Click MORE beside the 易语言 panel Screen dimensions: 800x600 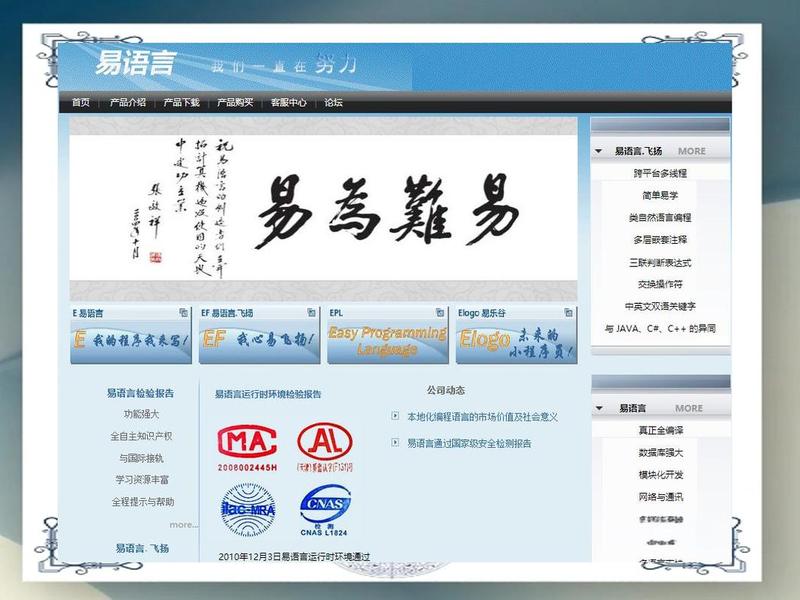pyautogui.click(x=689, y=408)
